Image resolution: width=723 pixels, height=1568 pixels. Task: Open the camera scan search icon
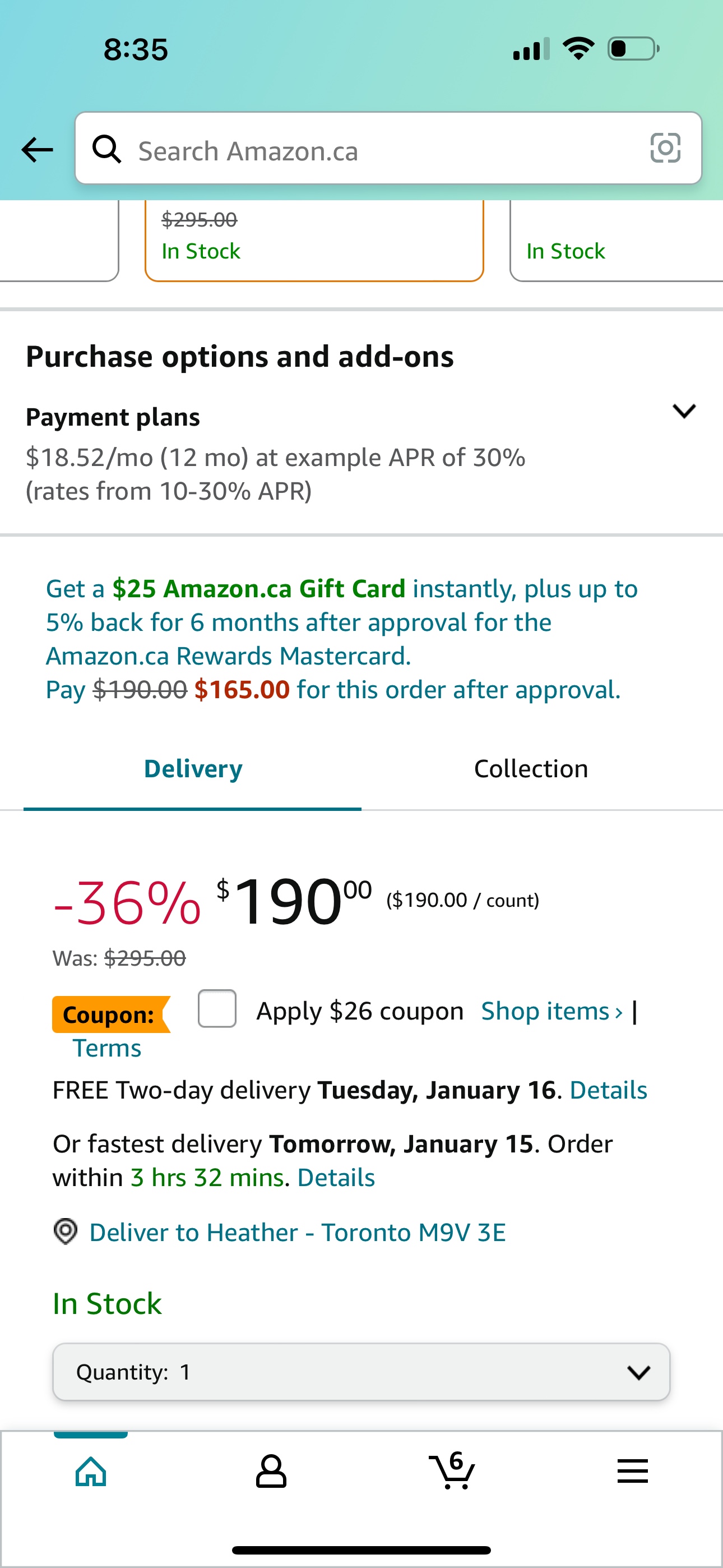pyautogui.click(x=665, y=149)
